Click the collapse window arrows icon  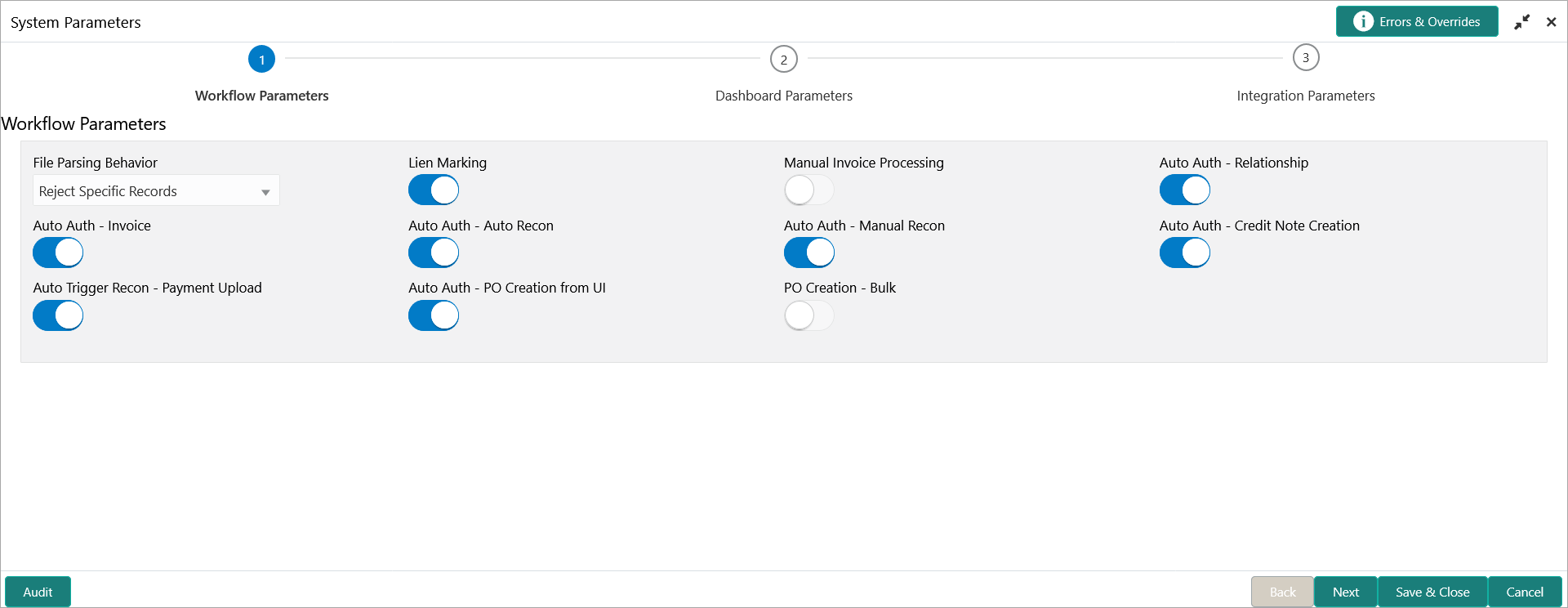tap(1521, 22)
